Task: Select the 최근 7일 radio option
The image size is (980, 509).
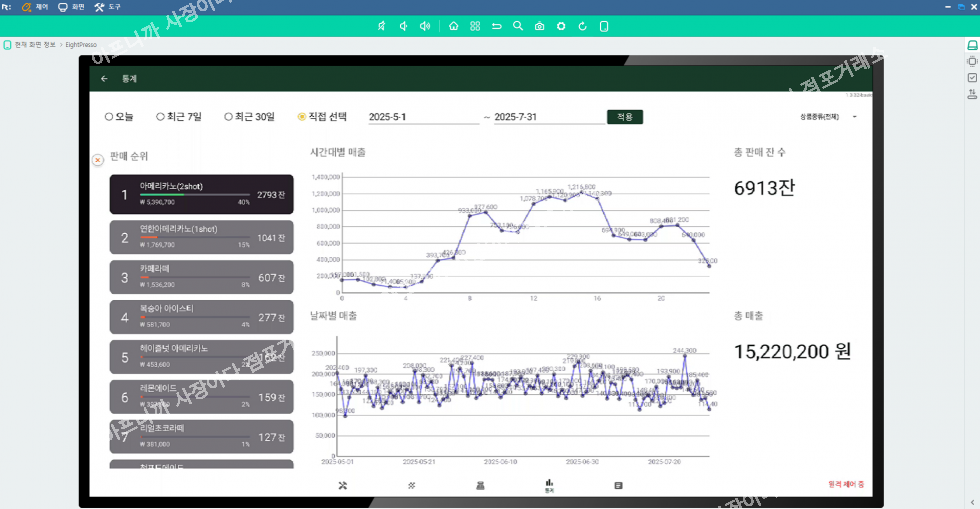Action: (x=162, y=117)
